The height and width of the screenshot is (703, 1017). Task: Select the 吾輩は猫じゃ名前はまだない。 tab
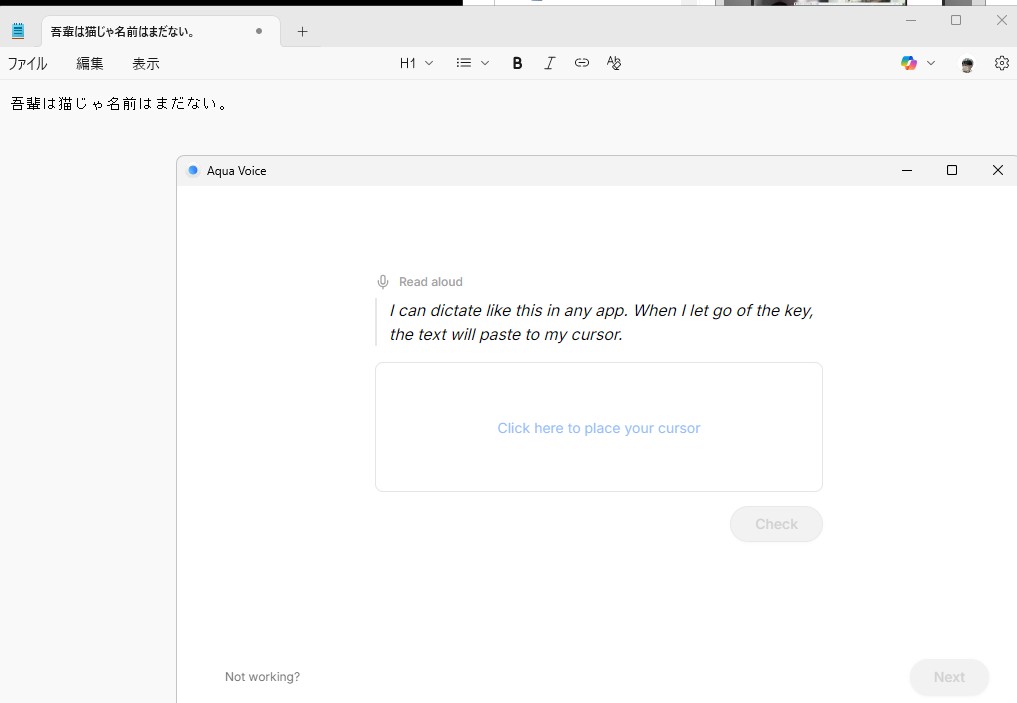pos(140,31)
